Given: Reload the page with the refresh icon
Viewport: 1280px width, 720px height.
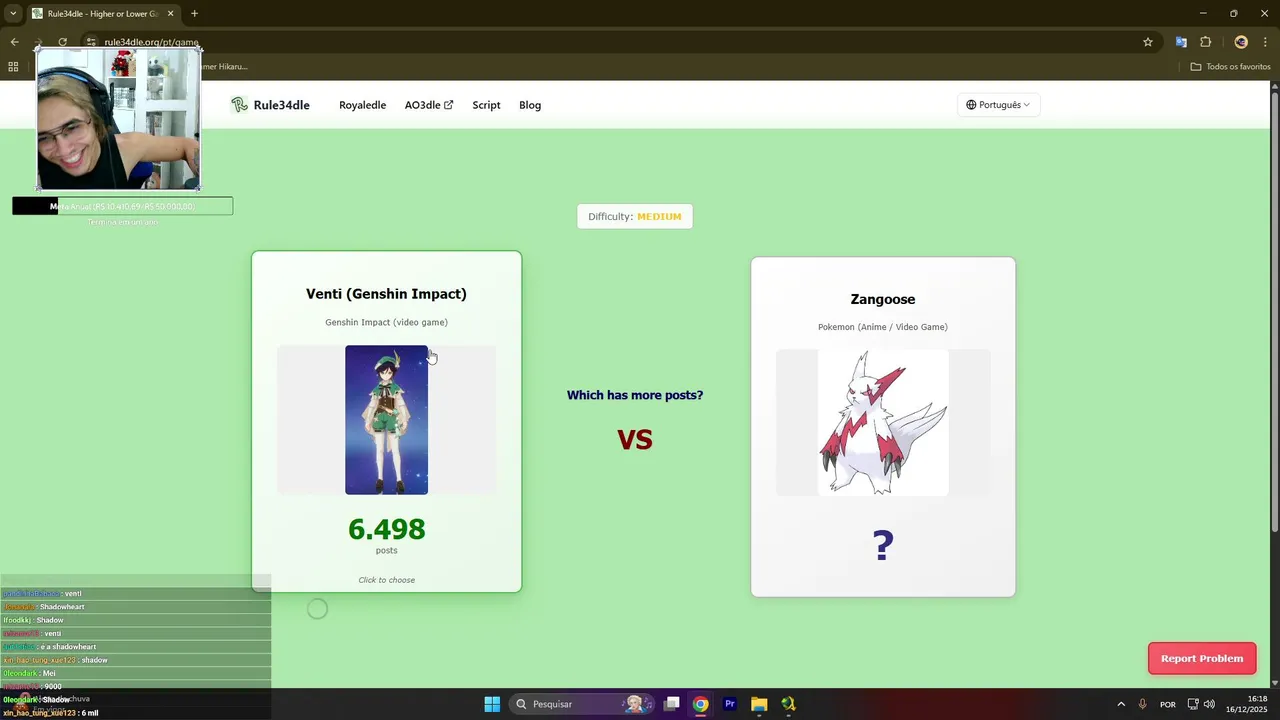Looking at the screenshot, I should [62, 42].
